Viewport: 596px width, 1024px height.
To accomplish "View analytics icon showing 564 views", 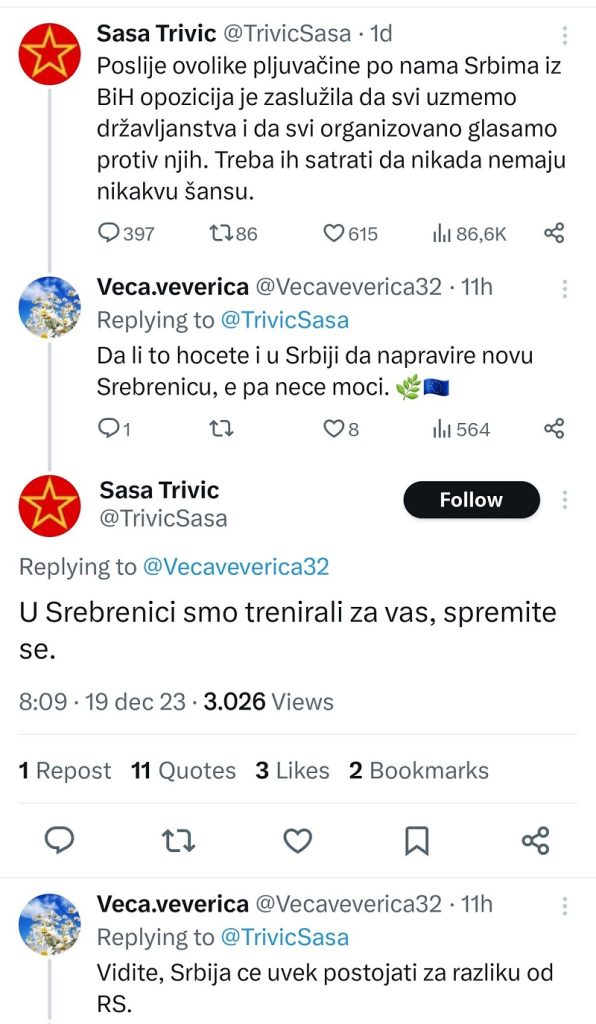I will tap(460, 429).
